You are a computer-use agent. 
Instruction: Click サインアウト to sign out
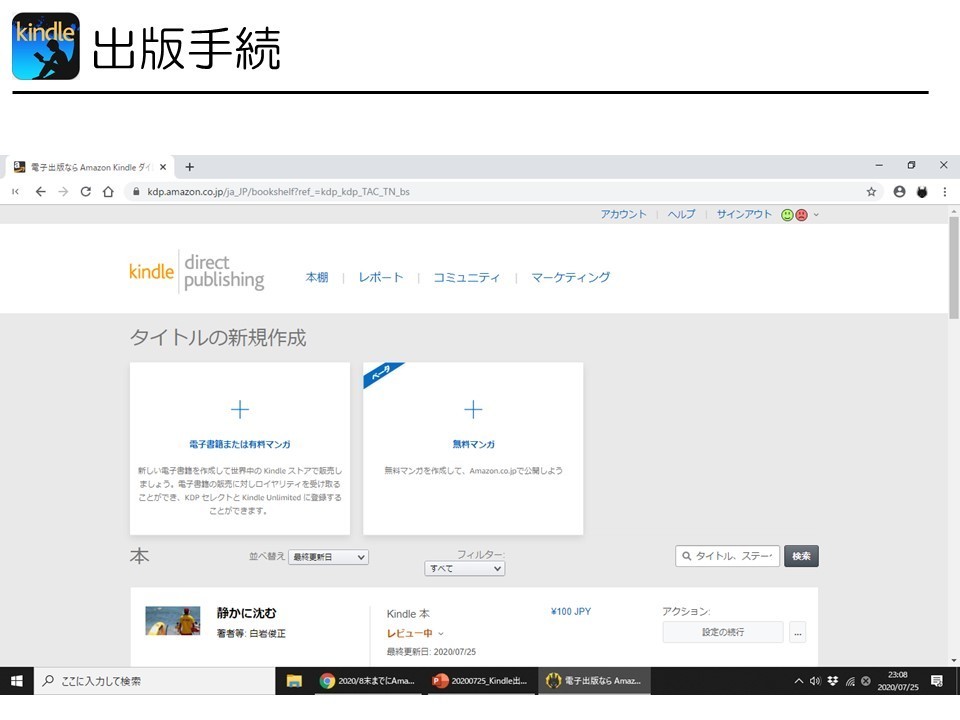pyautogui.click(x=744, y=214)
